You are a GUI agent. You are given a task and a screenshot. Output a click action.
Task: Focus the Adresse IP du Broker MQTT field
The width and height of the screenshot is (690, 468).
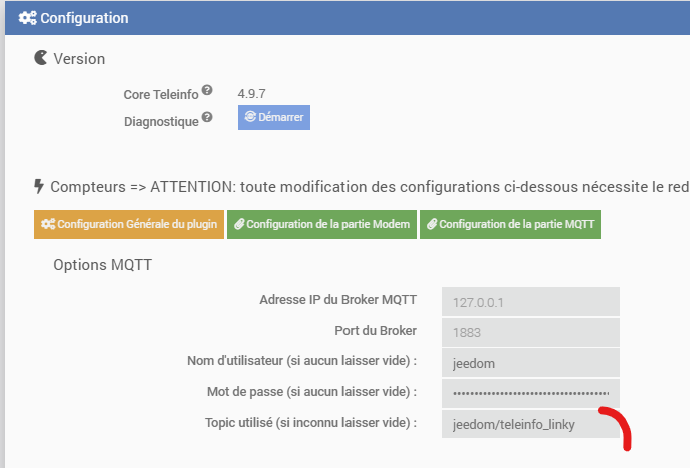click(531, 301)
